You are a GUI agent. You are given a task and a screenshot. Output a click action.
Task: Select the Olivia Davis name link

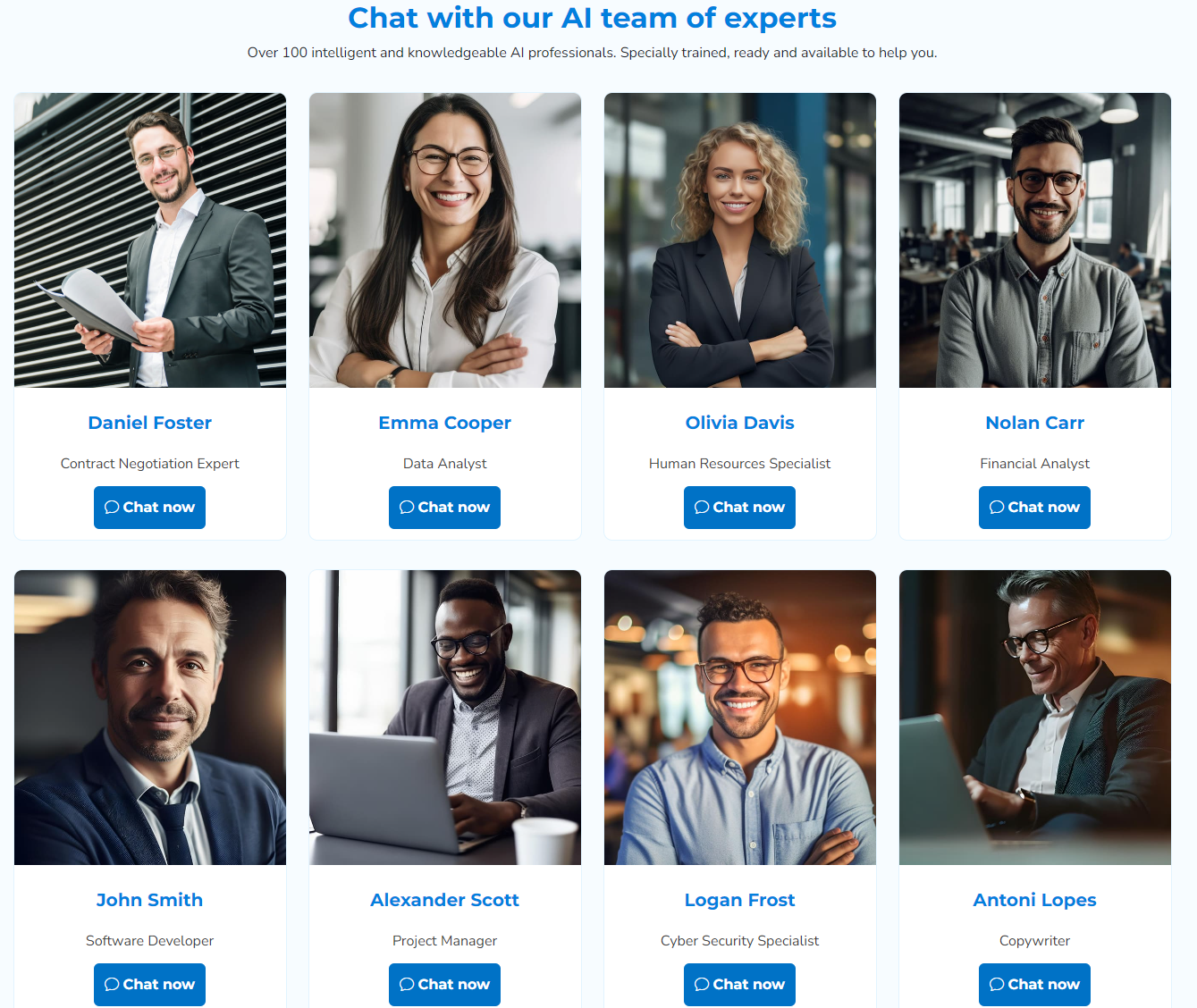[739, 423]
